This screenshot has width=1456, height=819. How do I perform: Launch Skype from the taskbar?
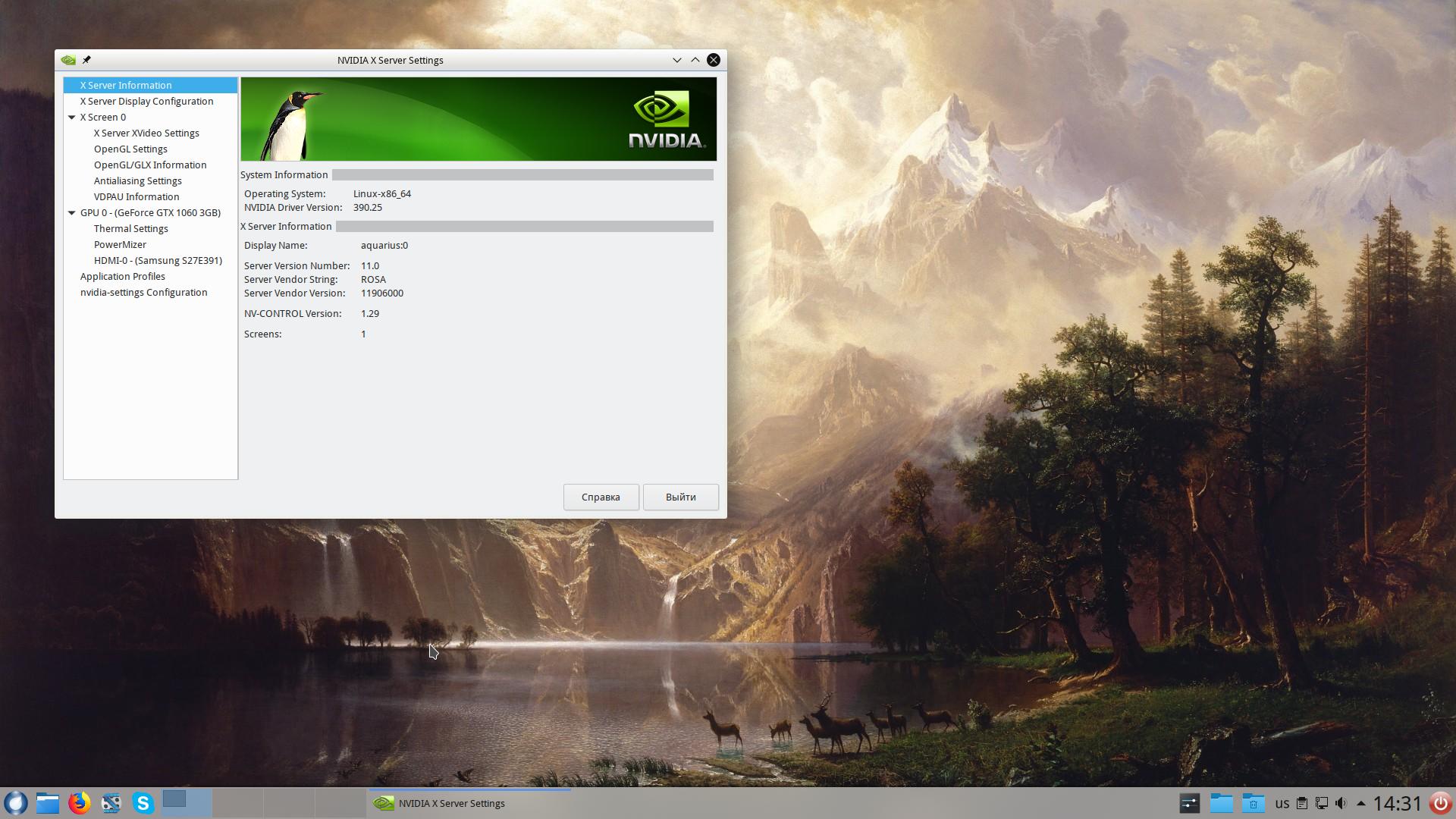(x=143, y=802)
